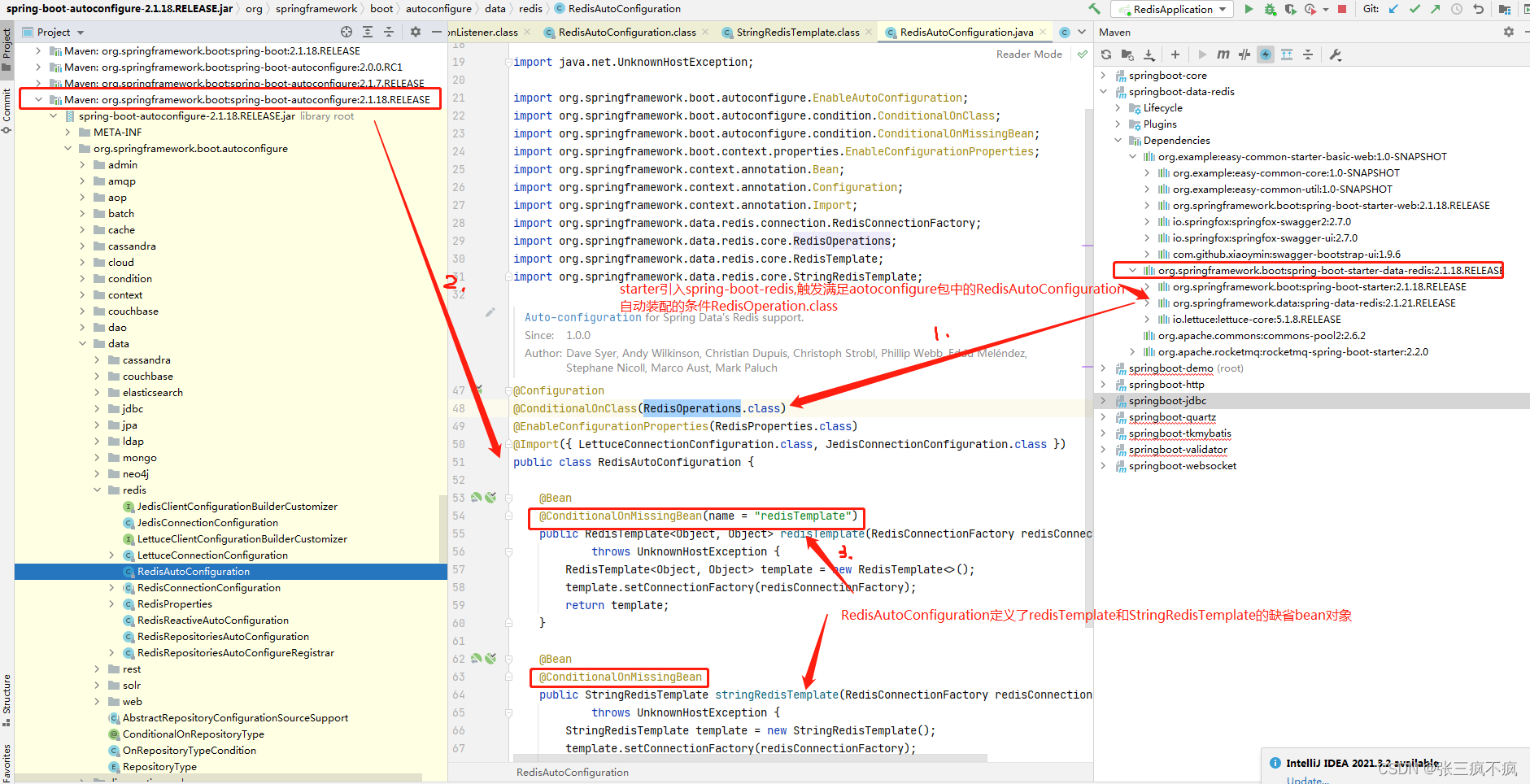Click the editor inspection checkmark indicator
Screen dimensions: 1530x784
pos(1082,54)
